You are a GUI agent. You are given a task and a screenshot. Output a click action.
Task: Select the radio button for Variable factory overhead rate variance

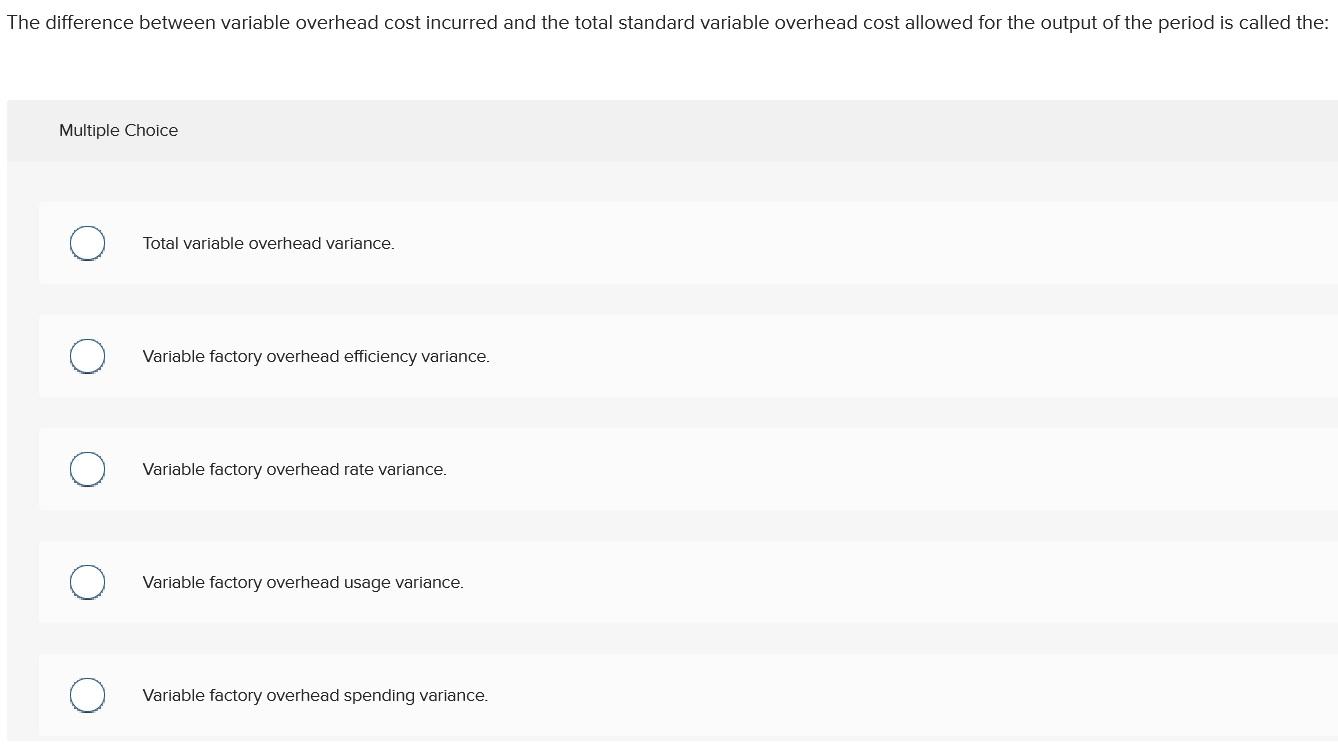click(x=87, y=469)
